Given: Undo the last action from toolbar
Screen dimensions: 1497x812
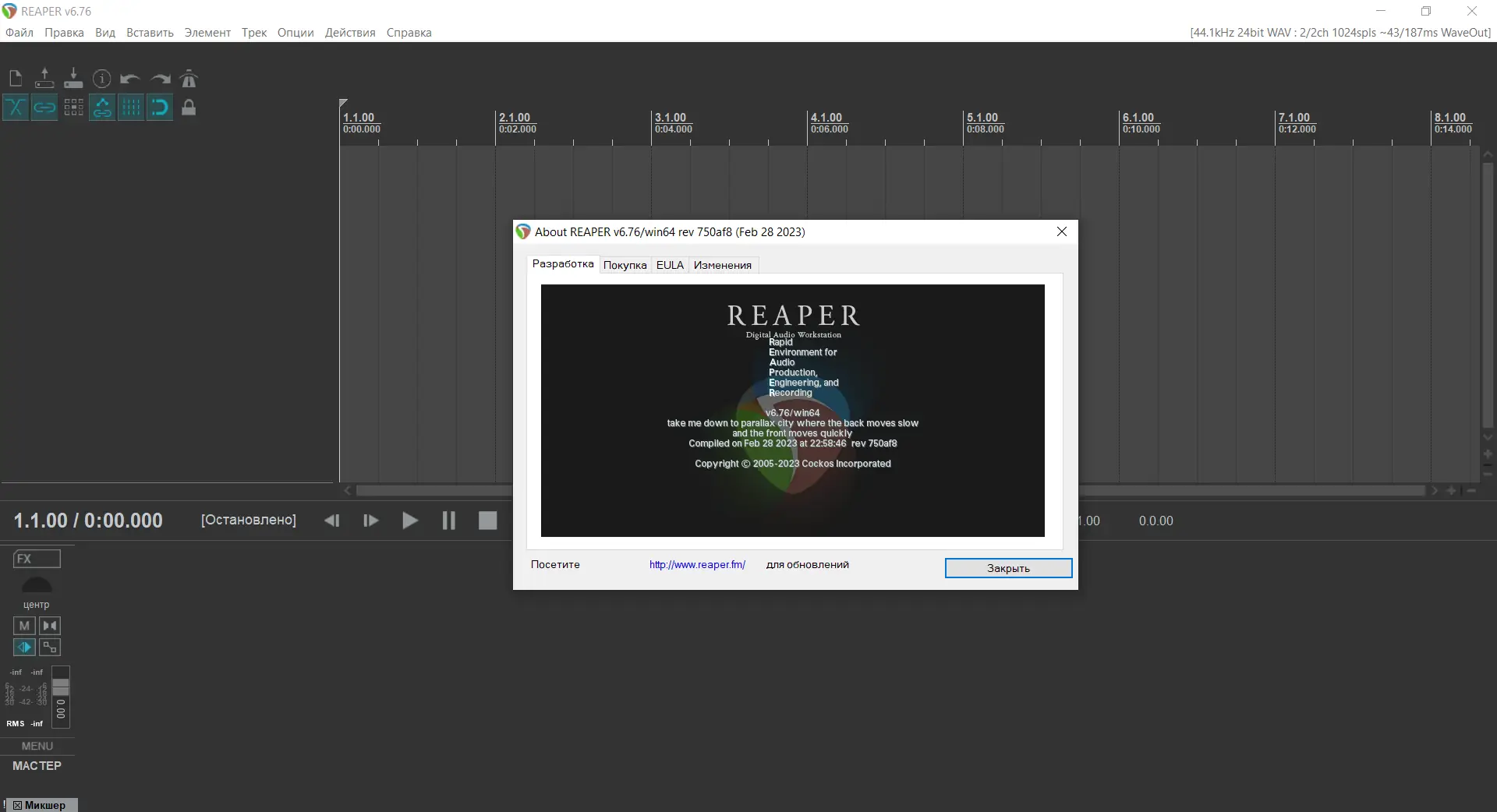Looking at the screenshot, I should (130, 79).
